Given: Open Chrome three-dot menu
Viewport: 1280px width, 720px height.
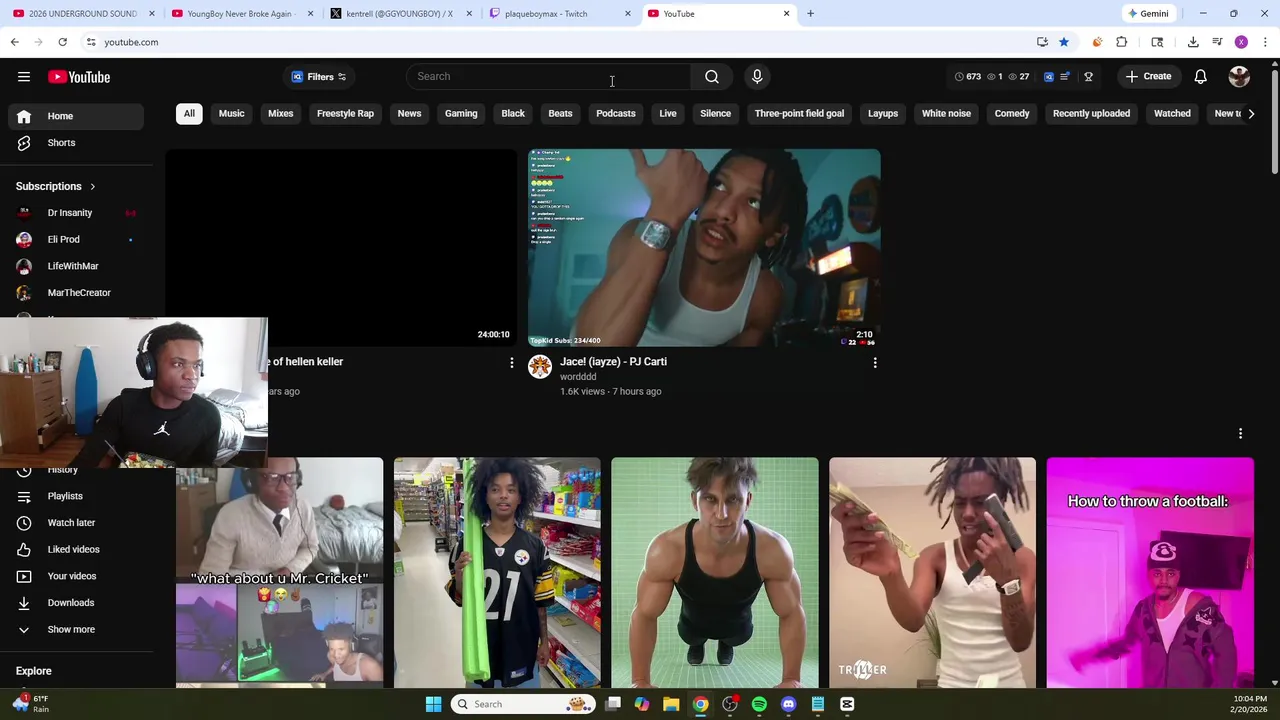Looking at the screenshot, I should [x=1265, y=42].
